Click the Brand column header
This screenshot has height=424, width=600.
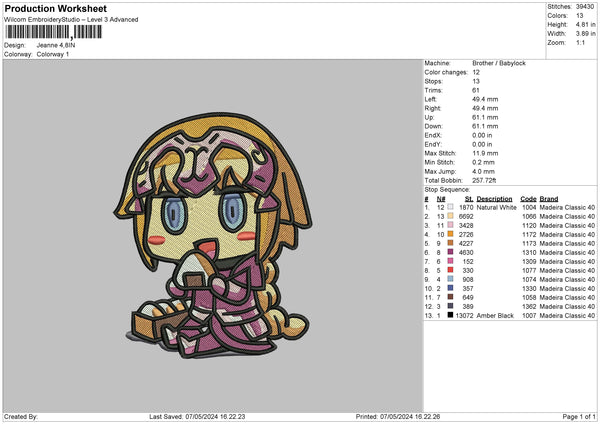(549, 199)
